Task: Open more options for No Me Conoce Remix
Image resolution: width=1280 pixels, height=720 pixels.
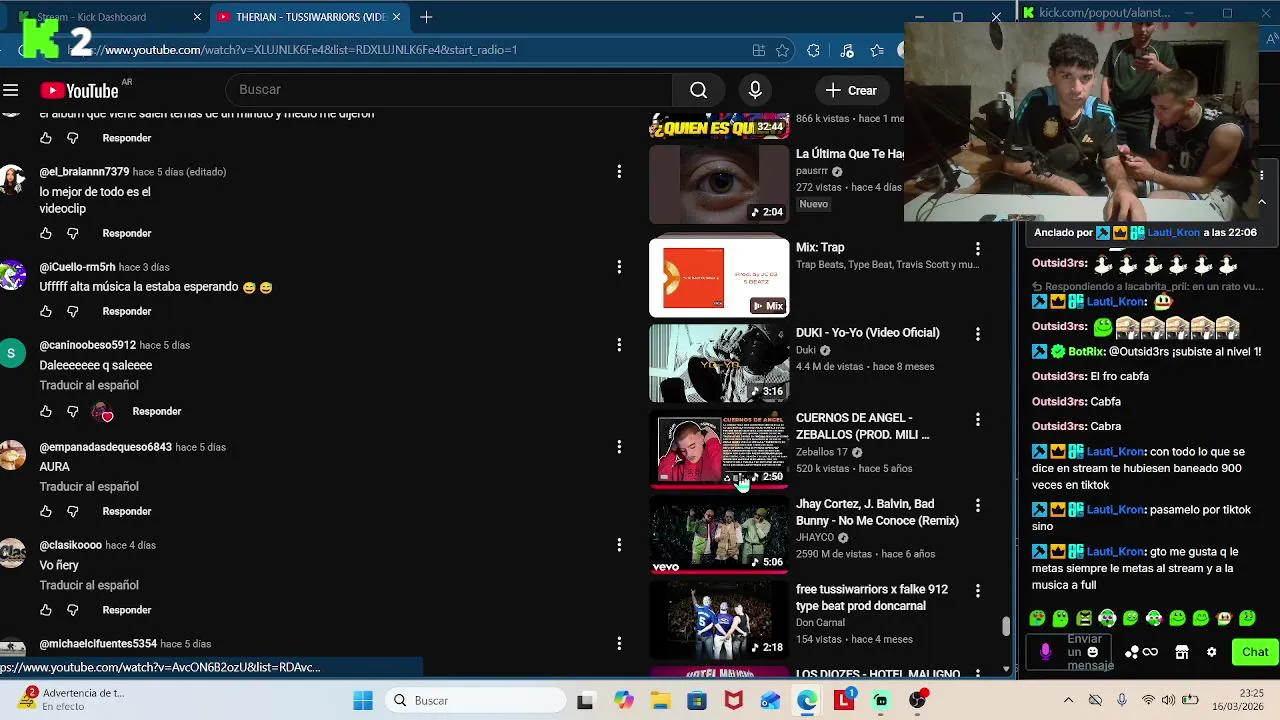Action: [x=978, y=506]
